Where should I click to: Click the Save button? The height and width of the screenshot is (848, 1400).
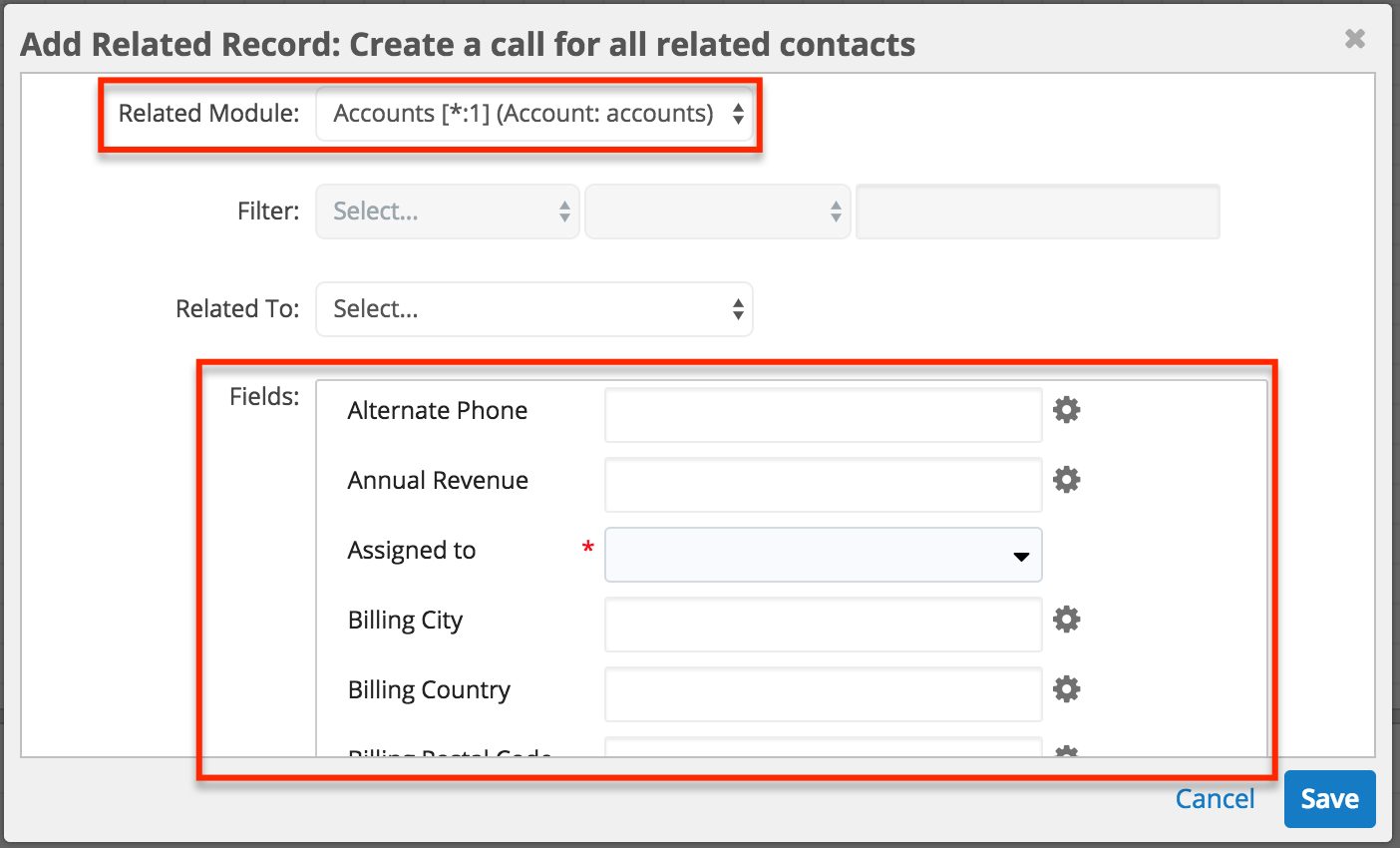tap(1329, 798)
